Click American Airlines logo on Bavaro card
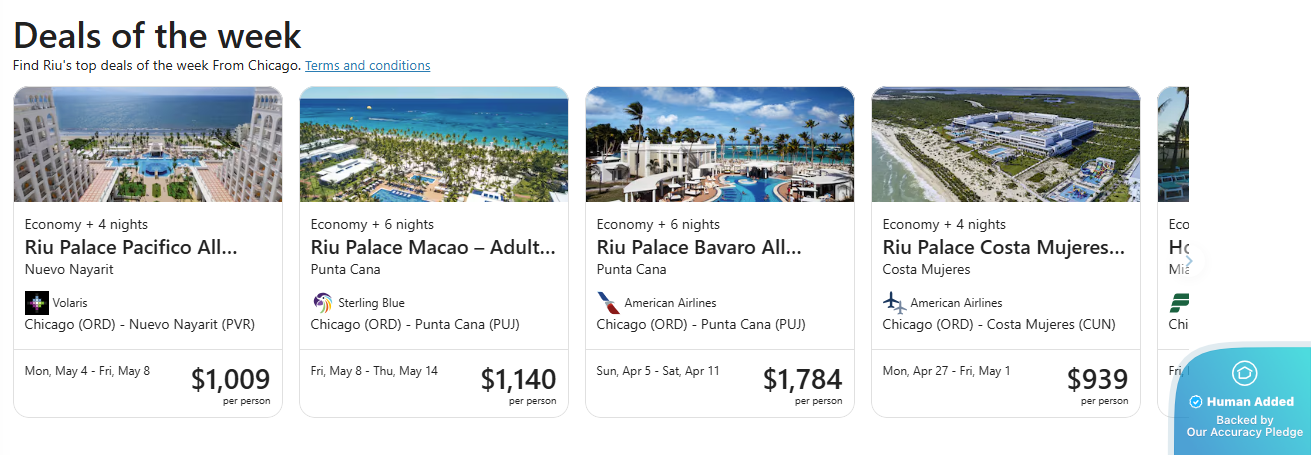Image resolution: width=1311 pixels, height=455 pixels. [608, 302]
